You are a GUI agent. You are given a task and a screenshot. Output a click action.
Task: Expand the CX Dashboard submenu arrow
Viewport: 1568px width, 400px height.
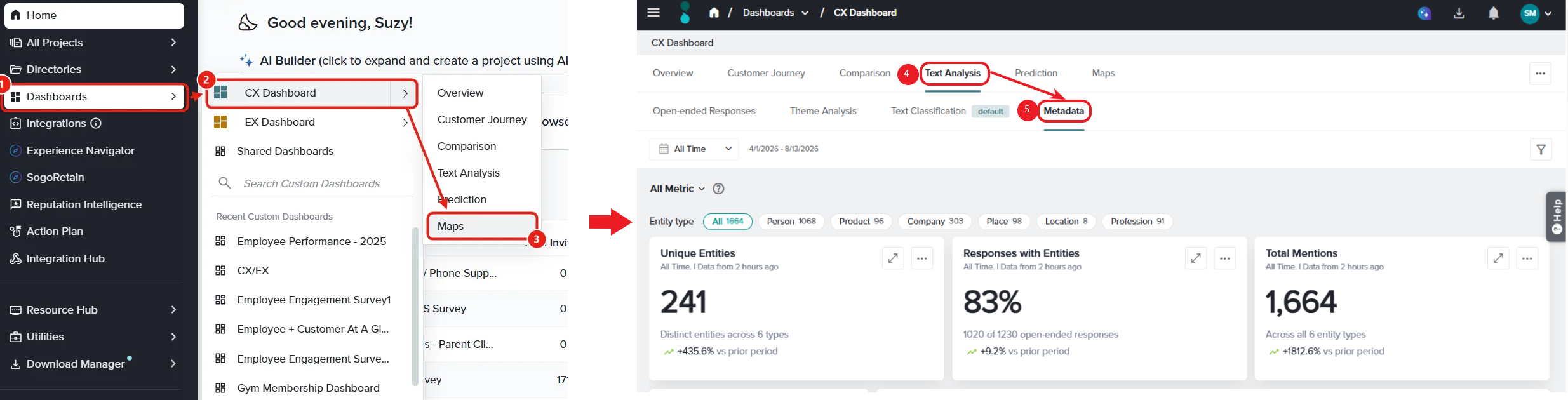coord(405,93)
